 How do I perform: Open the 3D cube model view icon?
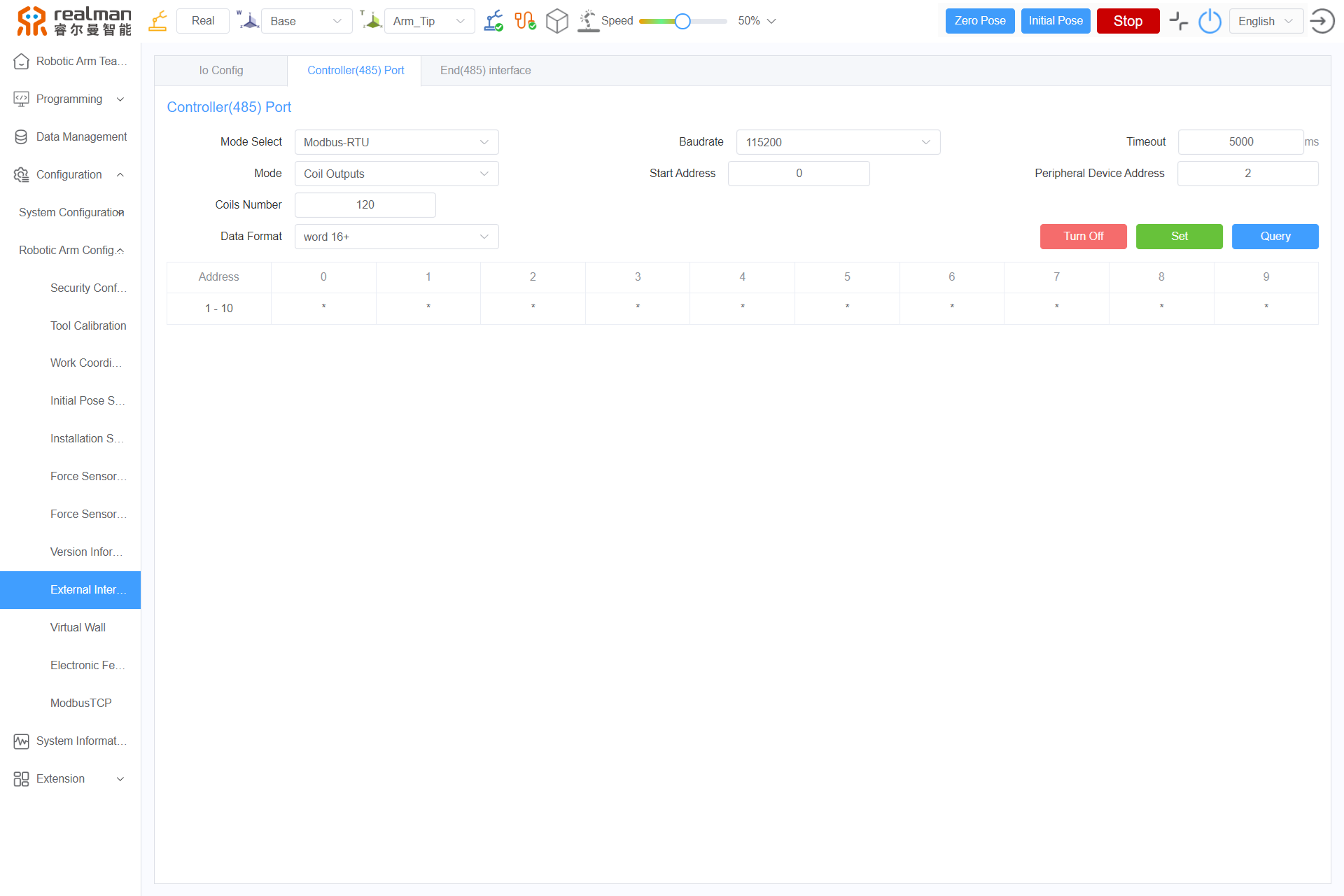(557, 21)
